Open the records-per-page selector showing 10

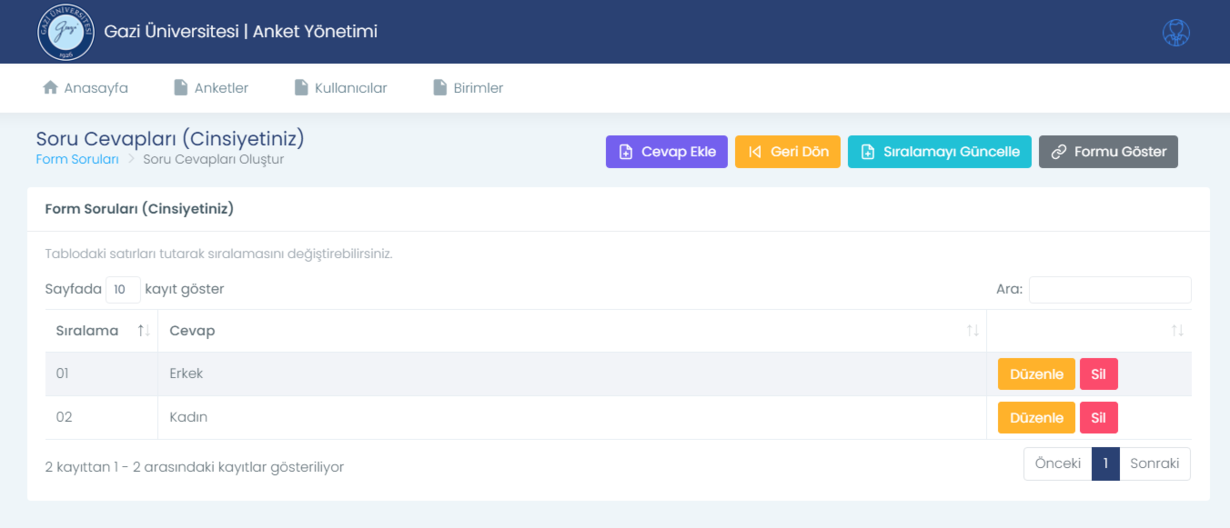(x=123, y=290)
